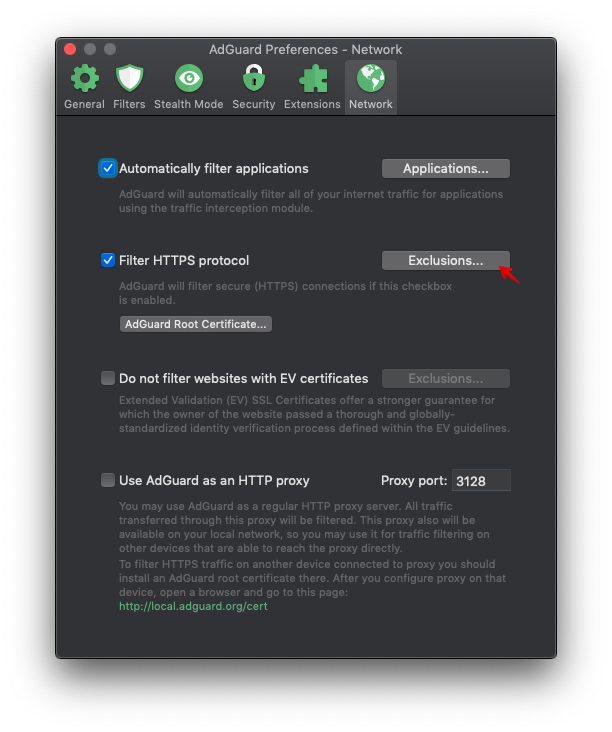Screen dimensions: 612x732
Task: Click the AdGuard Root Certificate... button
Action: coord(196,324)
